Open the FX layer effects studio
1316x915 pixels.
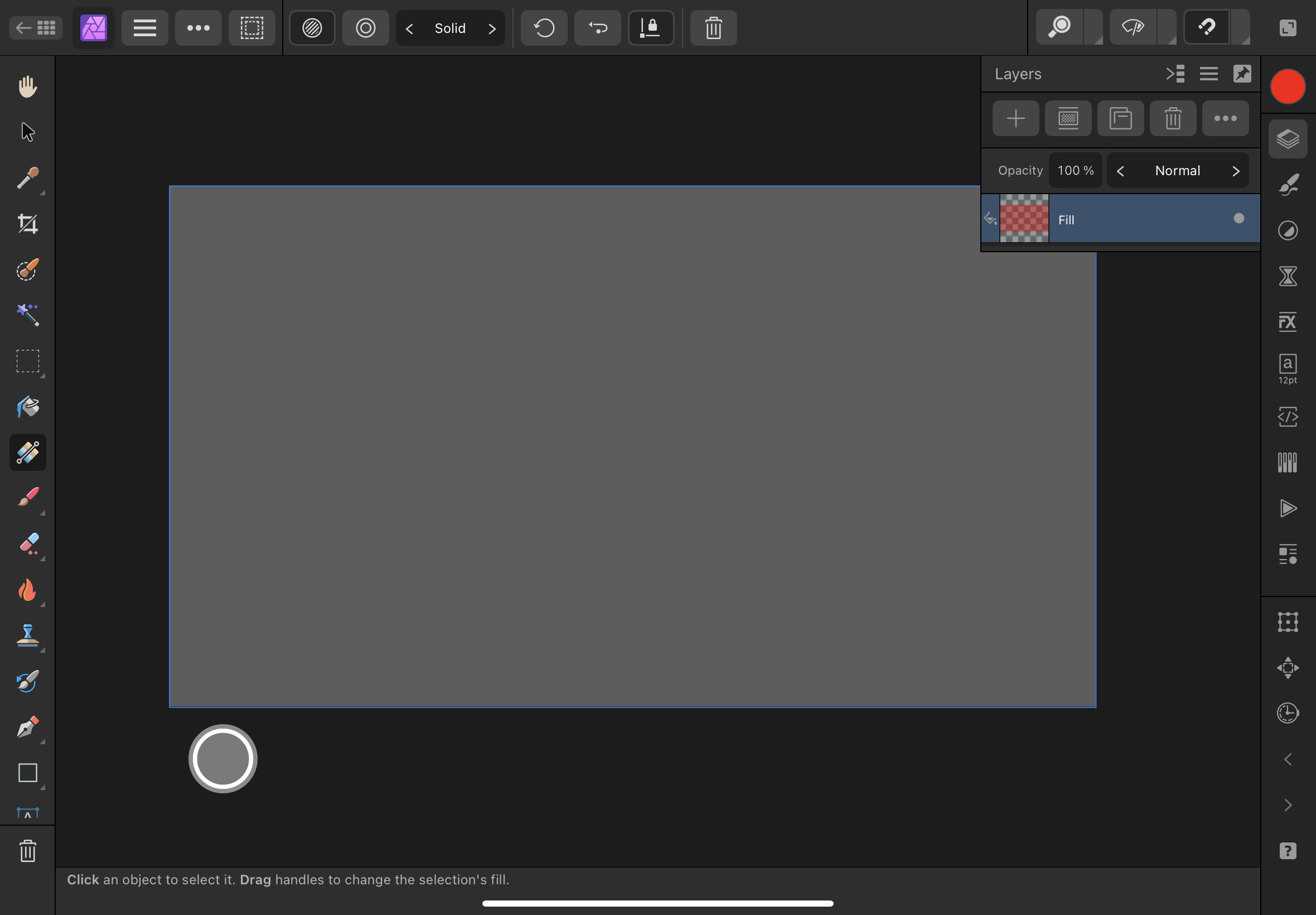(x=1288, y=321)
